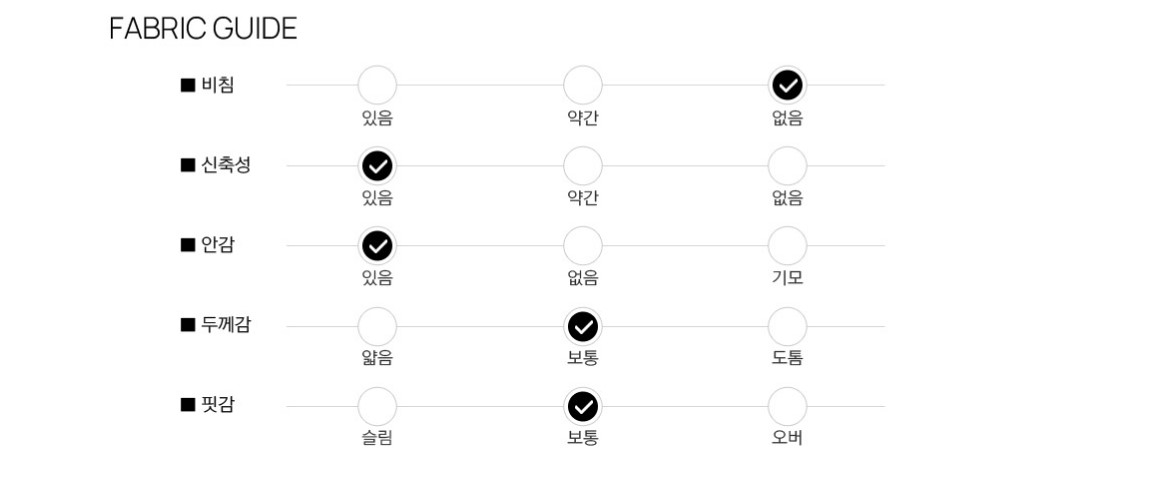Choose the 핏감 오버 circle
This screenshot has height=485, width=1151.
point(788,406)
